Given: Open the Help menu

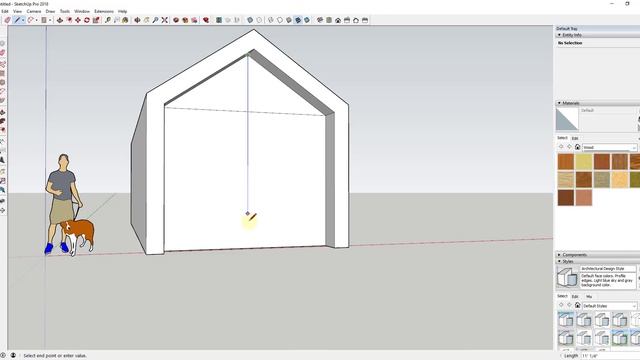Looking at the screenshot, I should (122, 11).
